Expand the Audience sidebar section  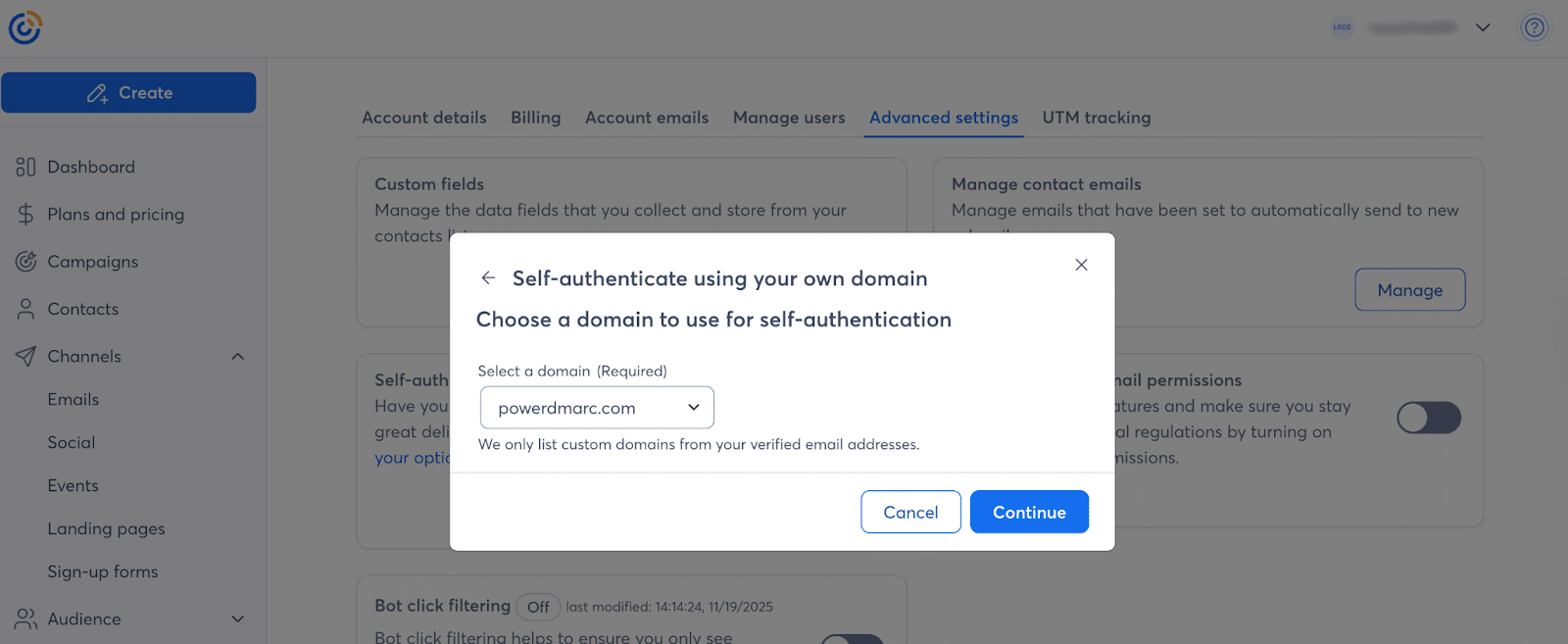click(237, 619)
